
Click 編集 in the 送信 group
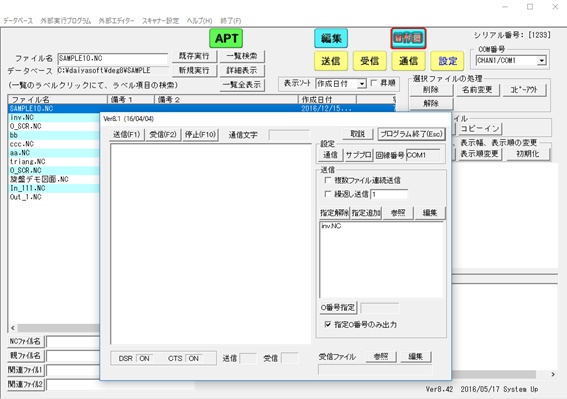430,213
